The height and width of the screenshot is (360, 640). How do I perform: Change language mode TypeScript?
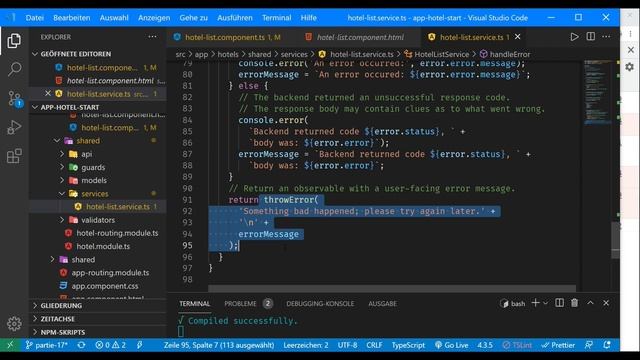[x=408, y=345]
